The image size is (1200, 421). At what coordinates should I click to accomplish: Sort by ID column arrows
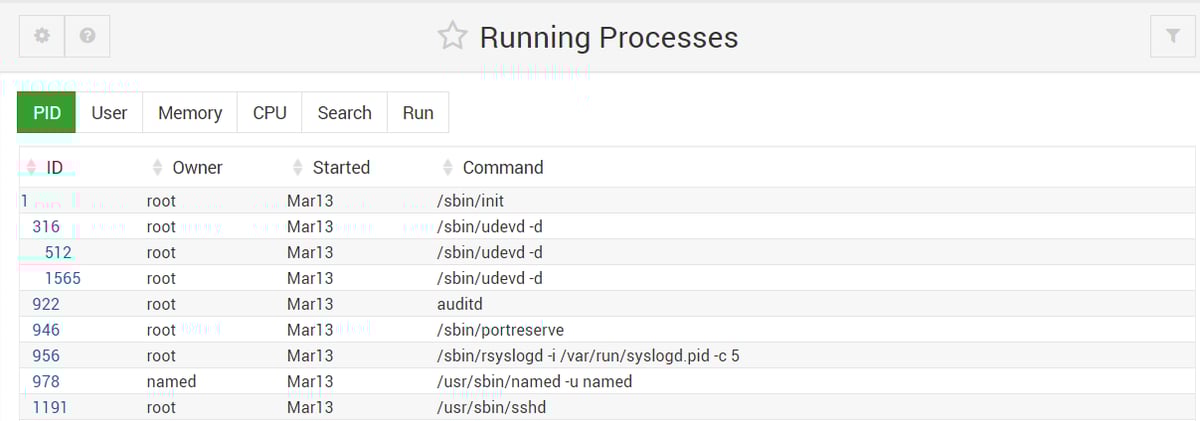31,167
